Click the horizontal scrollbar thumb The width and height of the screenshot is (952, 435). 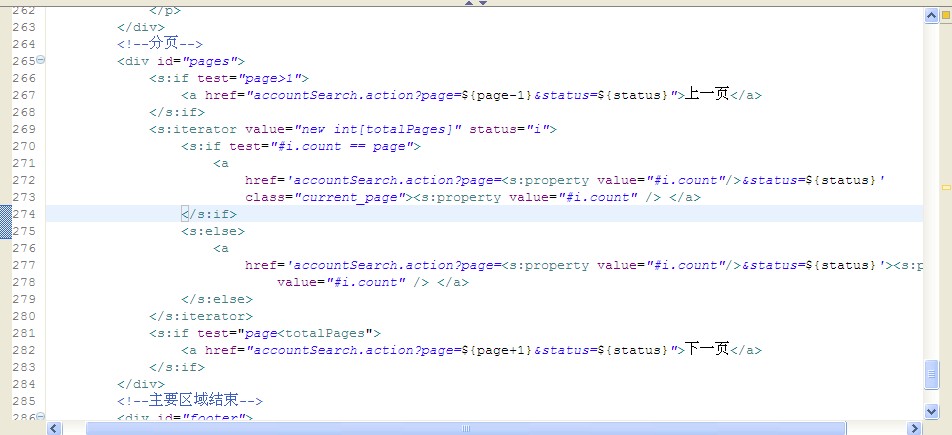(466, 428)
